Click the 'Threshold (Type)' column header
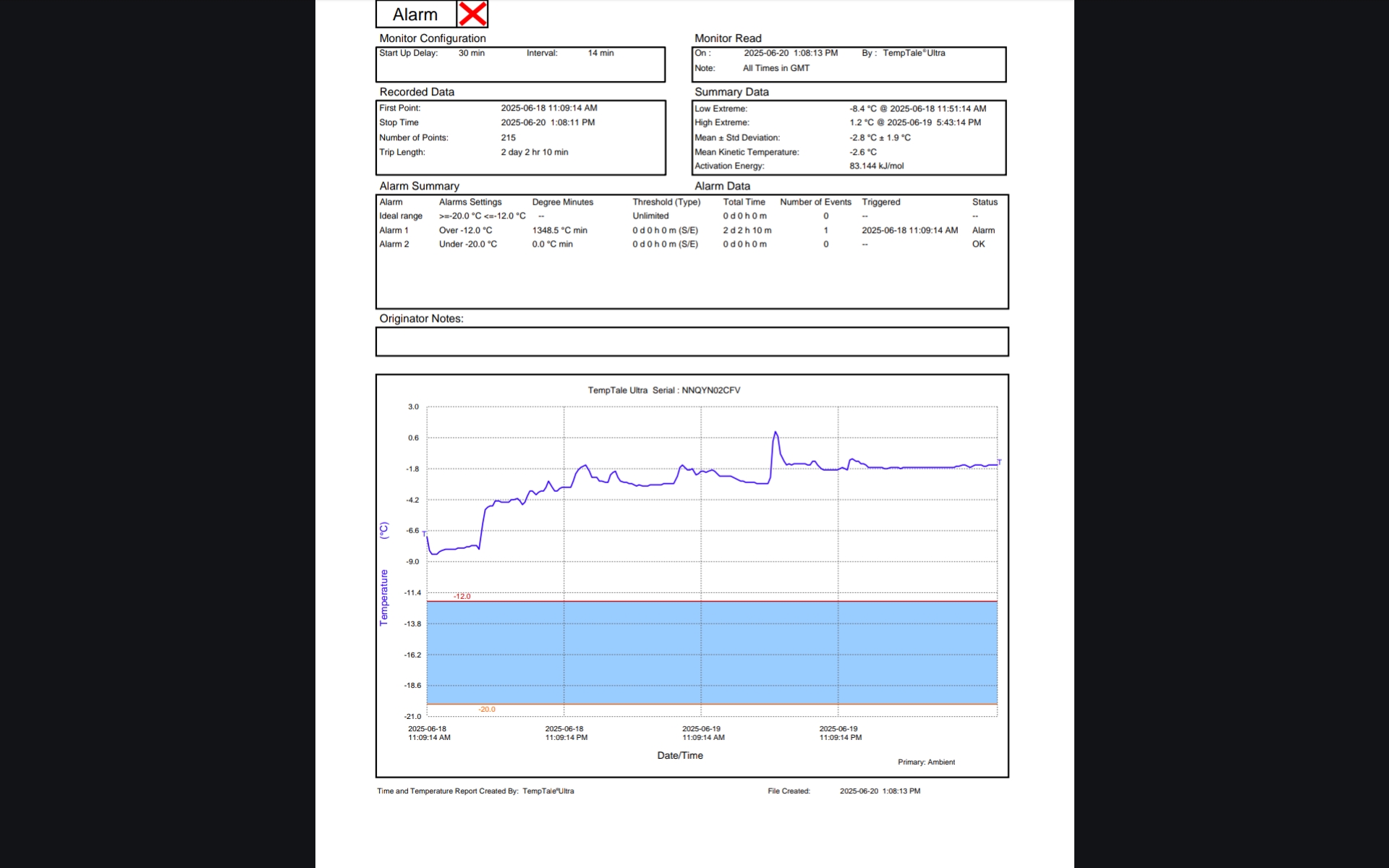This screenshot has height=868, width=1389. pyautogui.click(x=666, y=202)
